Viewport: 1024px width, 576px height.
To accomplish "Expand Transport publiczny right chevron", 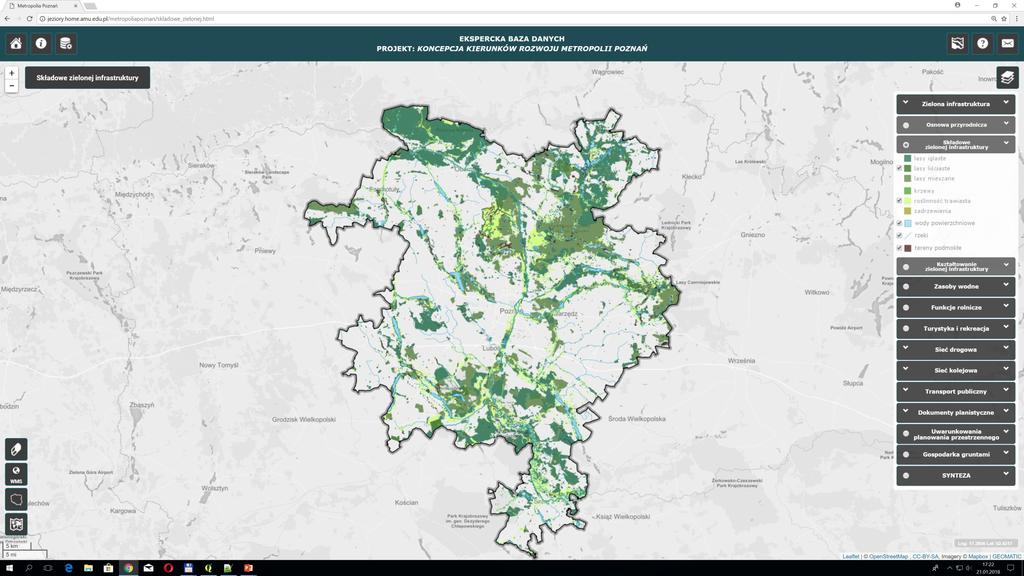I will pos(1006,390).
